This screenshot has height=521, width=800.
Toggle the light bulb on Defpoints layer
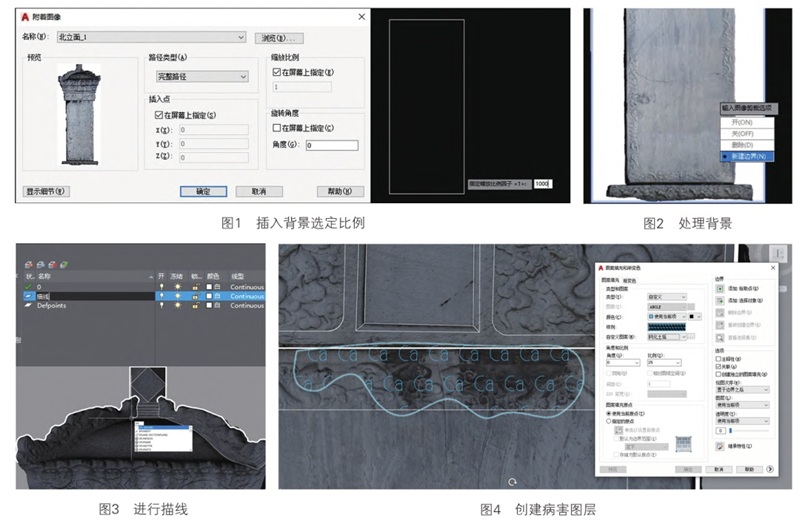[x=162, y=305]
